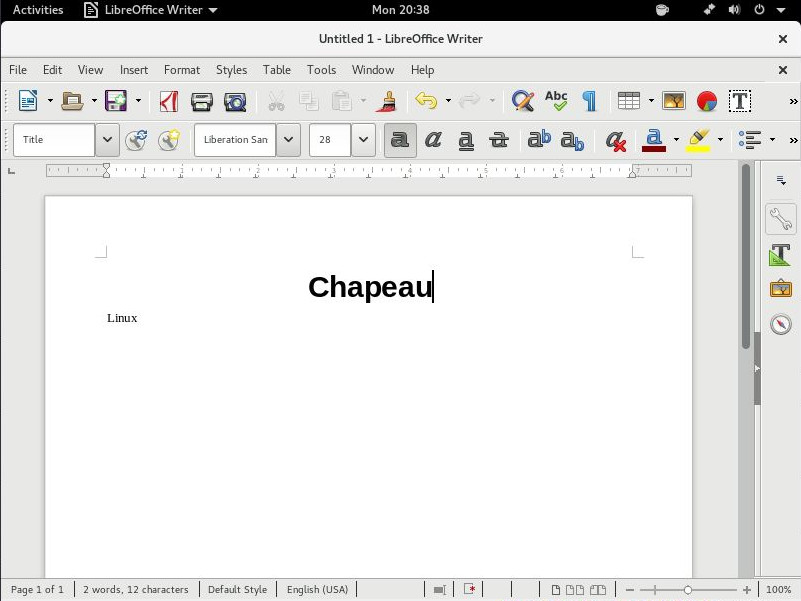This screenshot has height=601, width=801.
Task: Expand the paragraph style Title dropdown
Action: 107,140
